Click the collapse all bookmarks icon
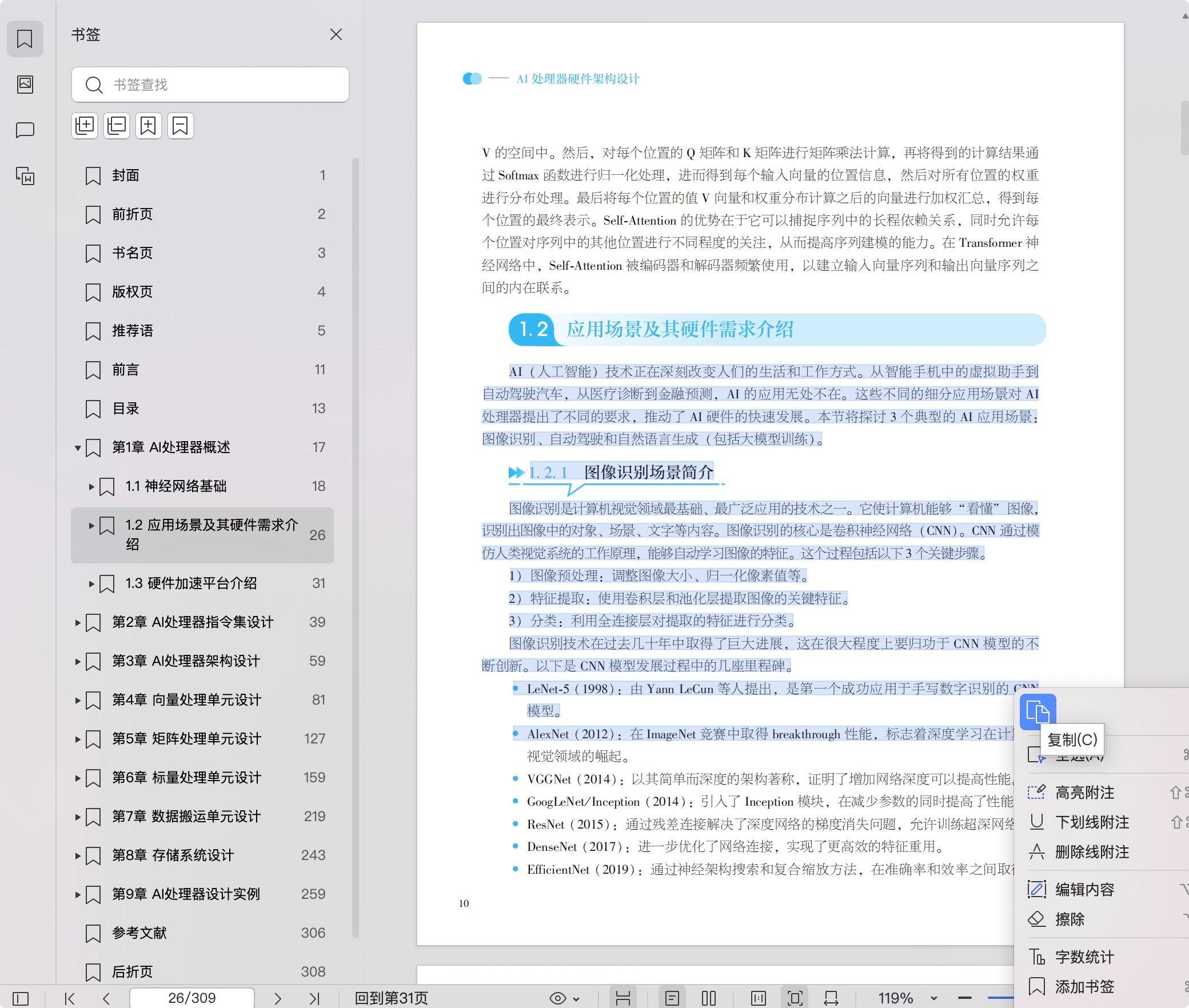 coord(117,126)
